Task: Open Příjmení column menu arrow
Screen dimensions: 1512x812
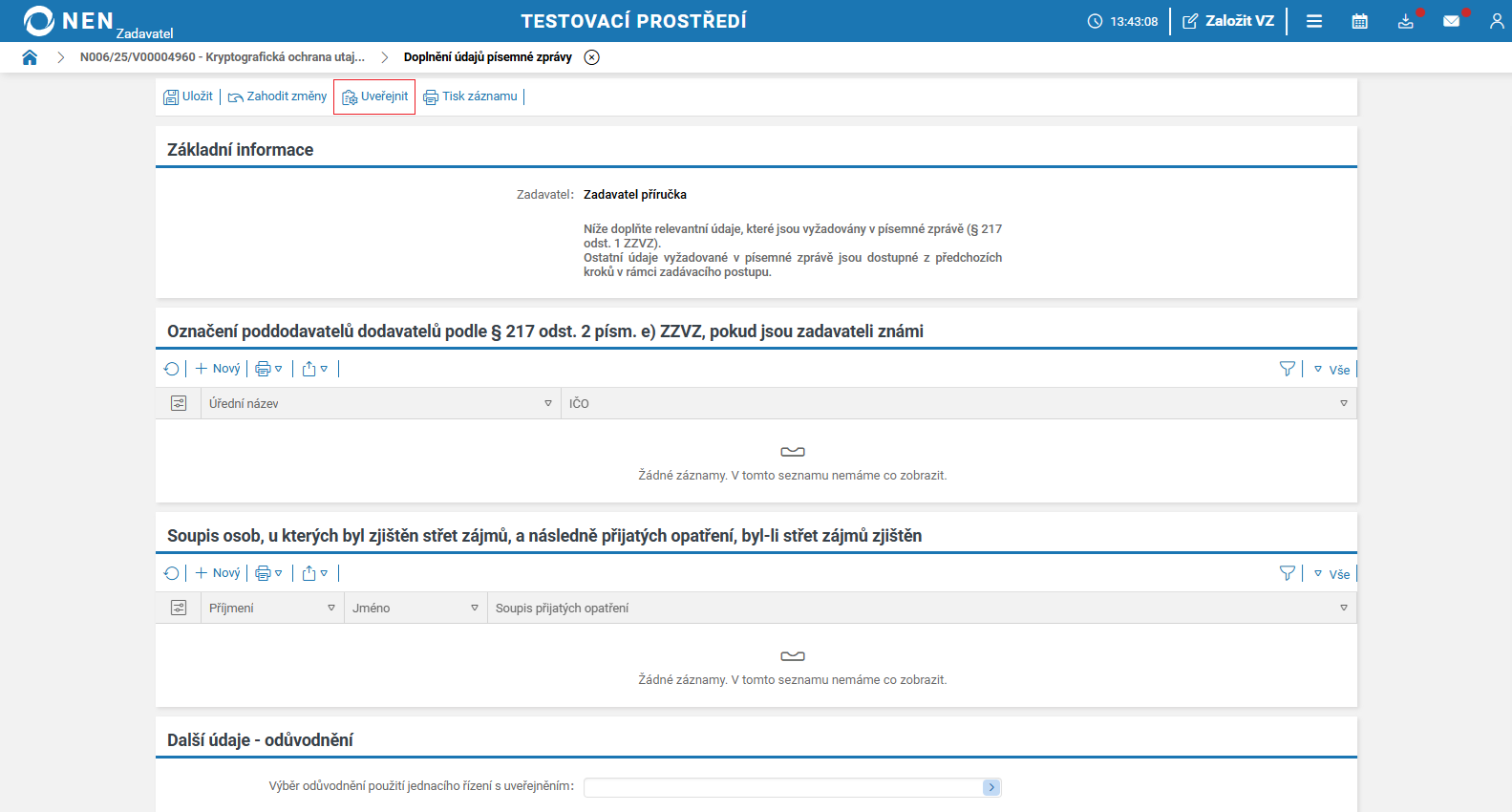Action: click(x=331, y=608)
